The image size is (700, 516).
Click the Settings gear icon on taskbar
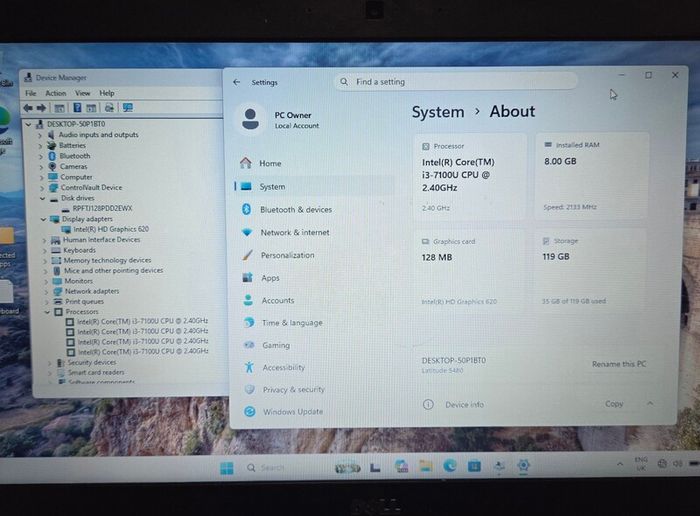point(523,466)
